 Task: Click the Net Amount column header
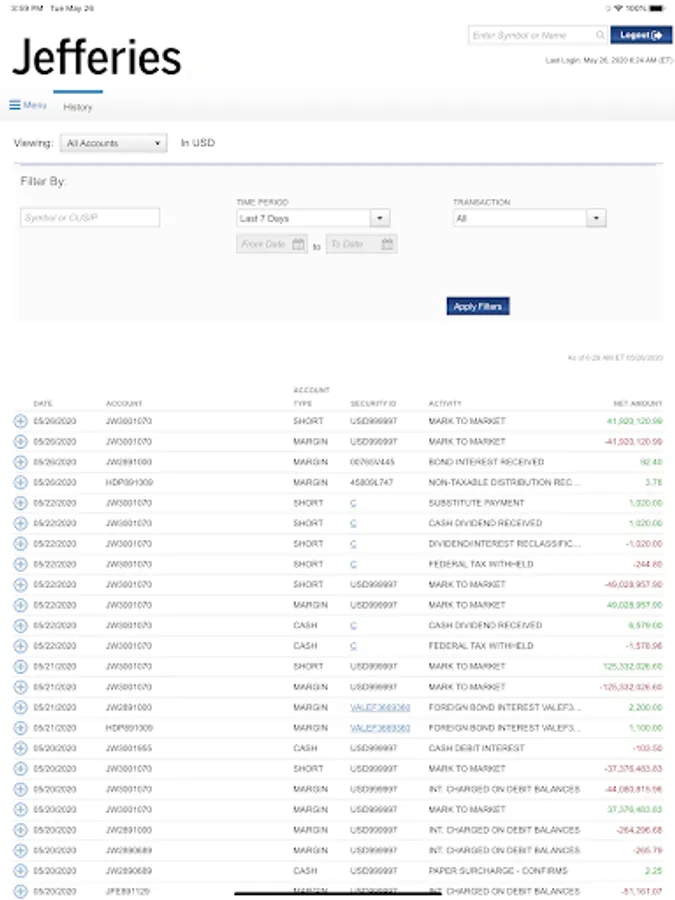638,404
